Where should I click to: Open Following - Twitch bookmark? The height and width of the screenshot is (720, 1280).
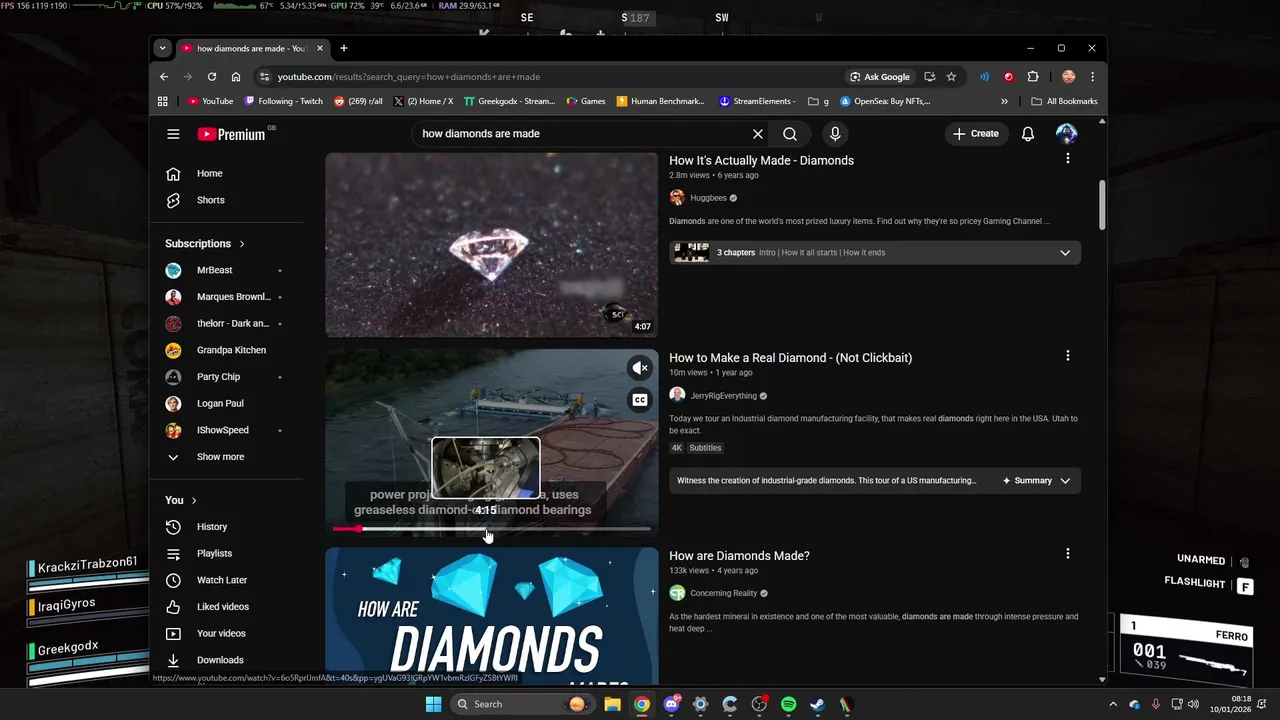[x=283, y=101]
